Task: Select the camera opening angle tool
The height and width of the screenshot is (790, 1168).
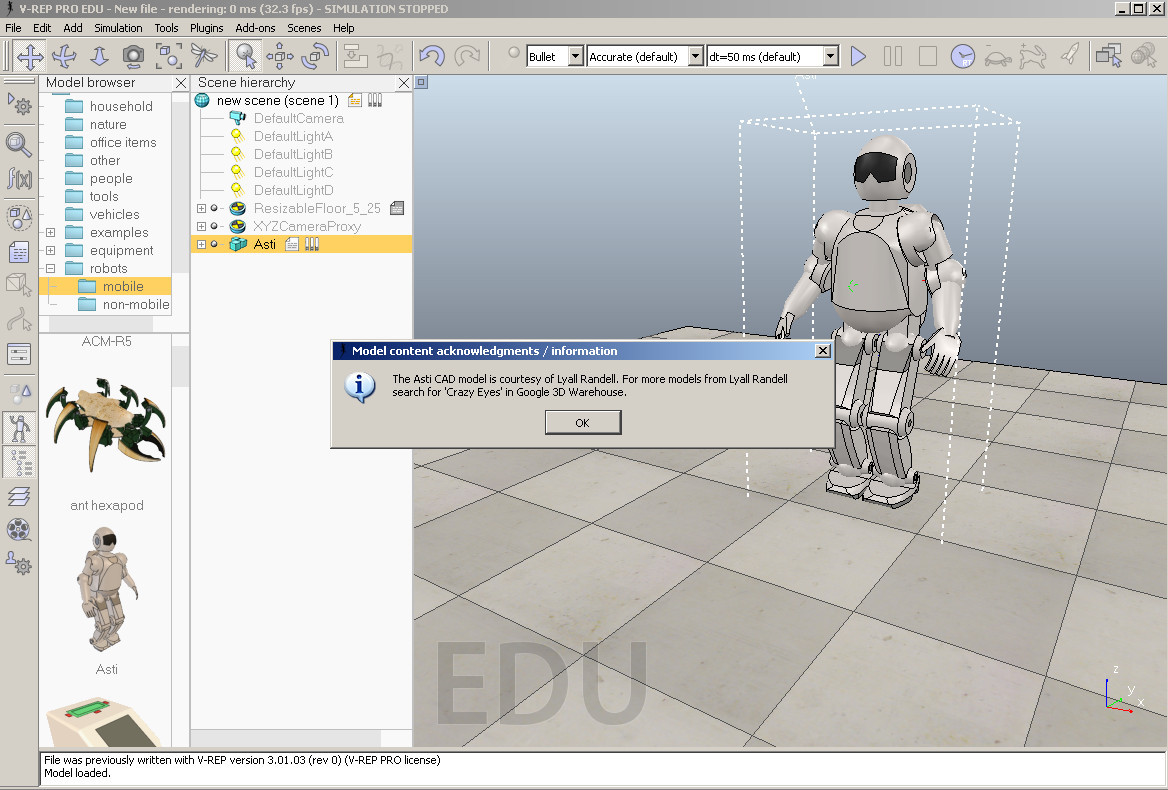Action: pos(133,57)
